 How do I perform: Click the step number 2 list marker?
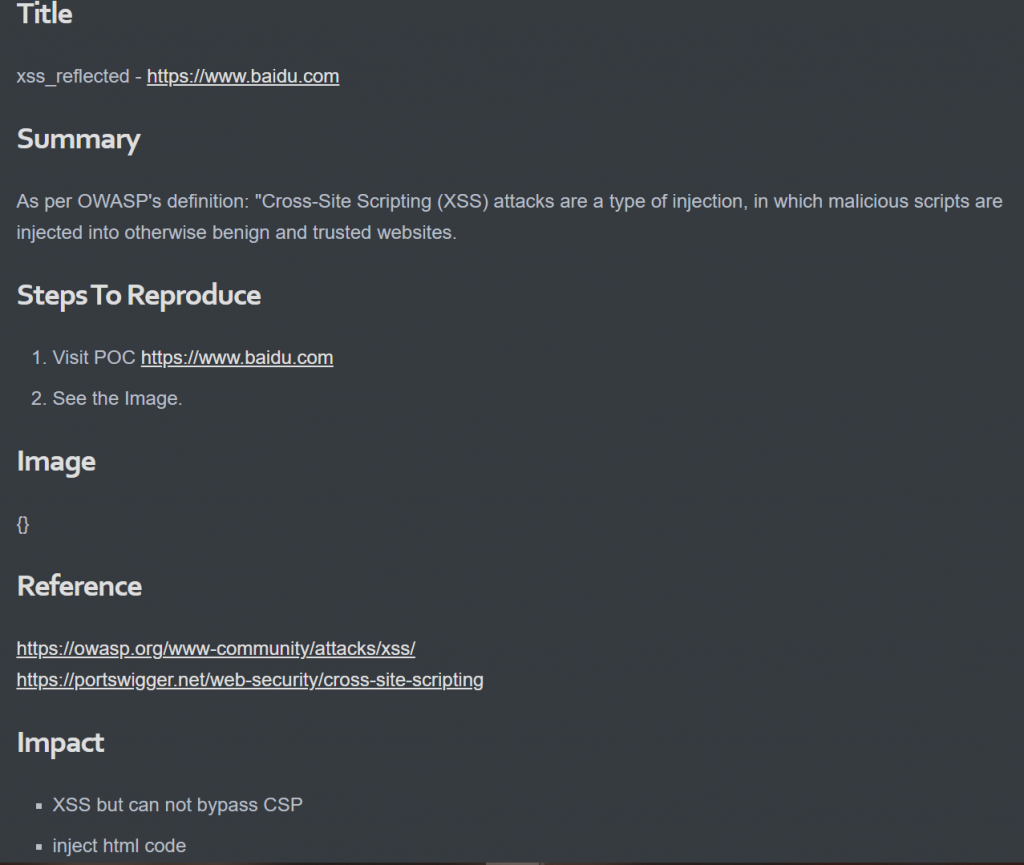coord(39,398)
